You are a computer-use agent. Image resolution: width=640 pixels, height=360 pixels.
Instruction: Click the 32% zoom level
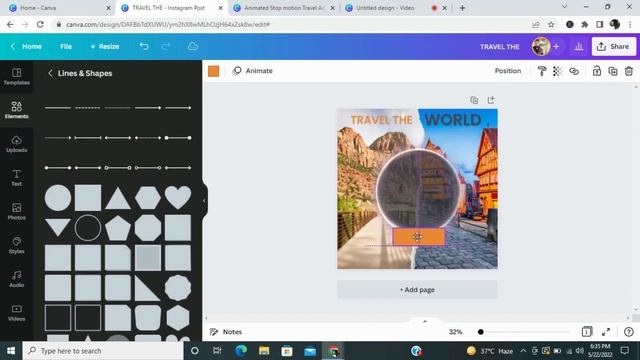(456, 332)
